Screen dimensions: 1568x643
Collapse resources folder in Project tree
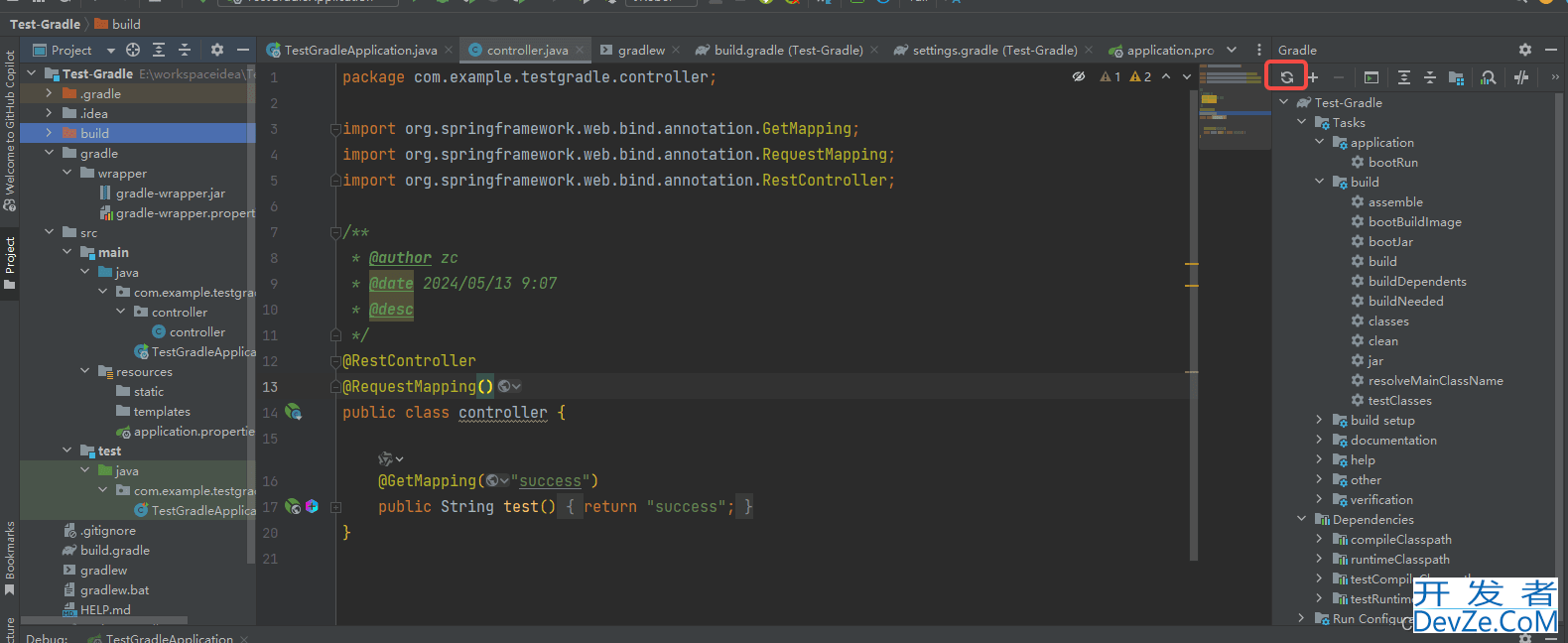pyautogui.click(x=84, y=371)
